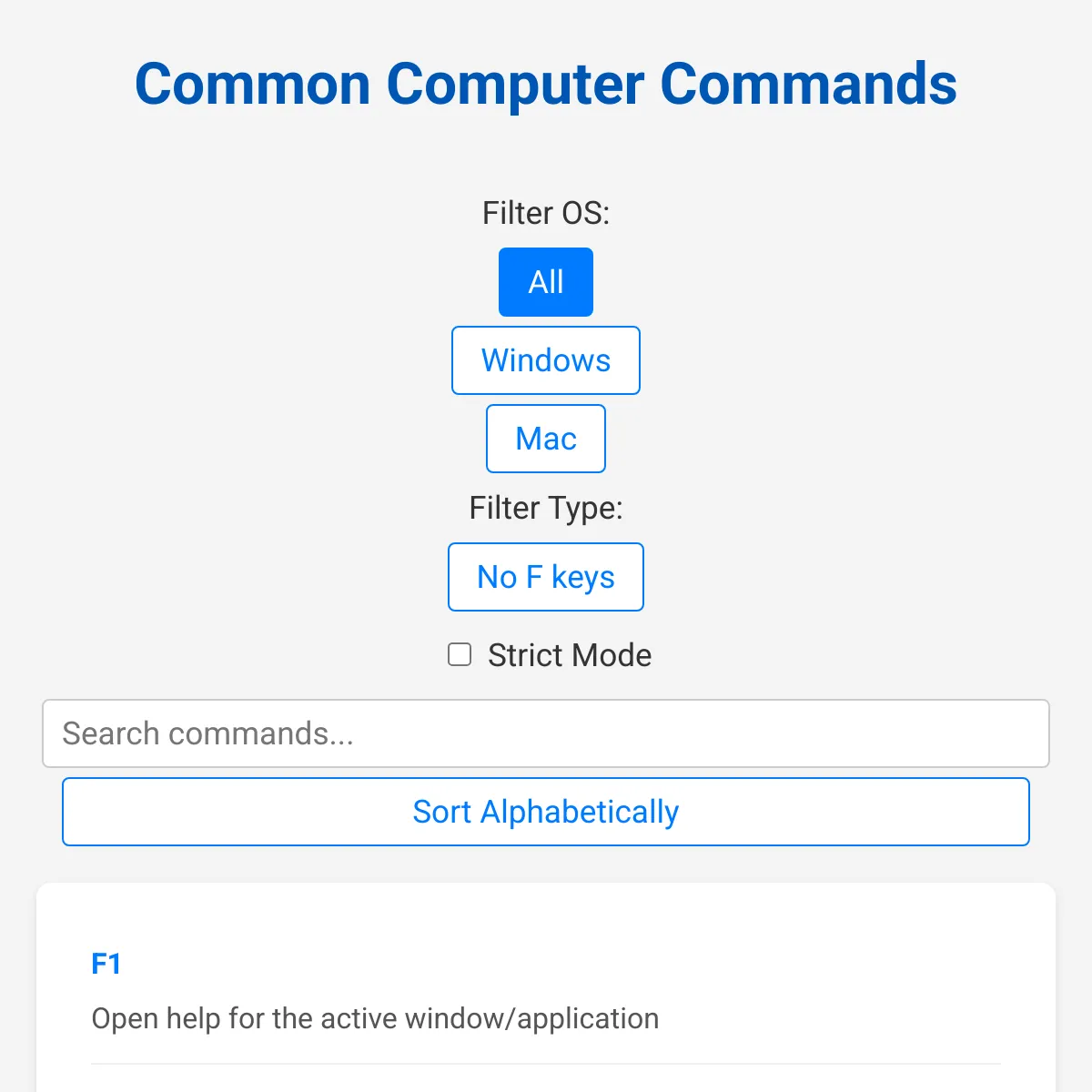
Task: Click the word "active" in the F1 description
Action: (356, 1018)
